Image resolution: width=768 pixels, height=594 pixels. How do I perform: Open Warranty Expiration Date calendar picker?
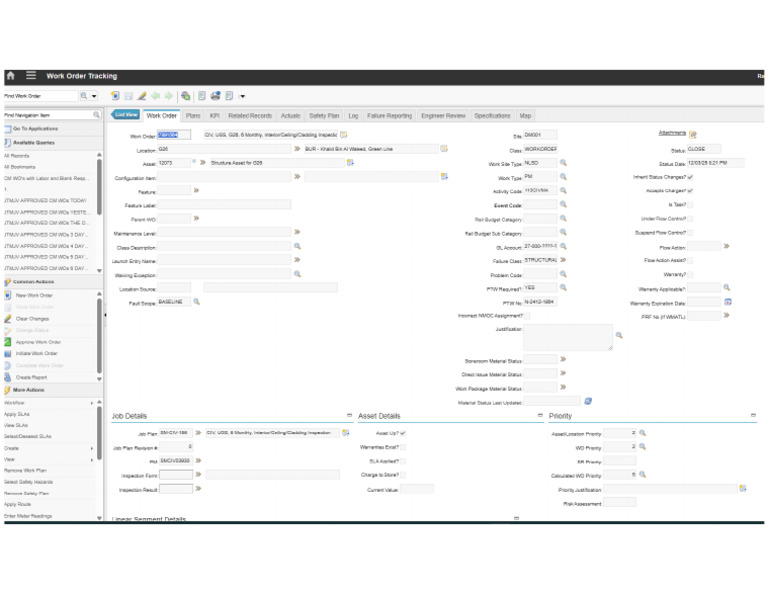click(x=728, y=302)
